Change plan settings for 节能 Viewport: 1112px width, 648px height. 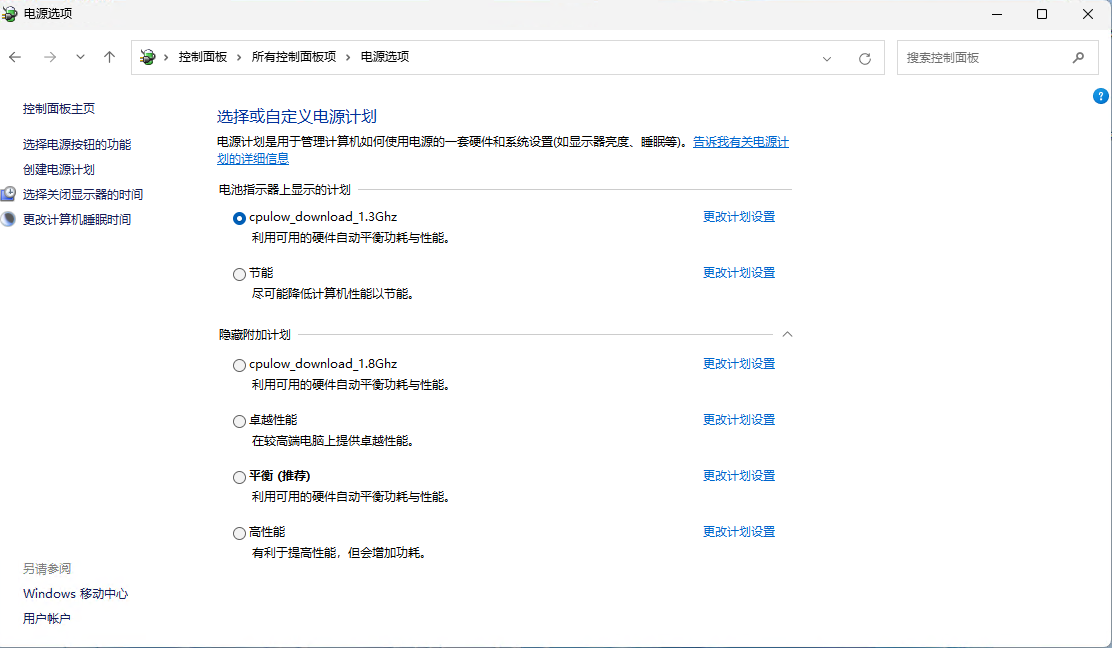click(739, 273)
